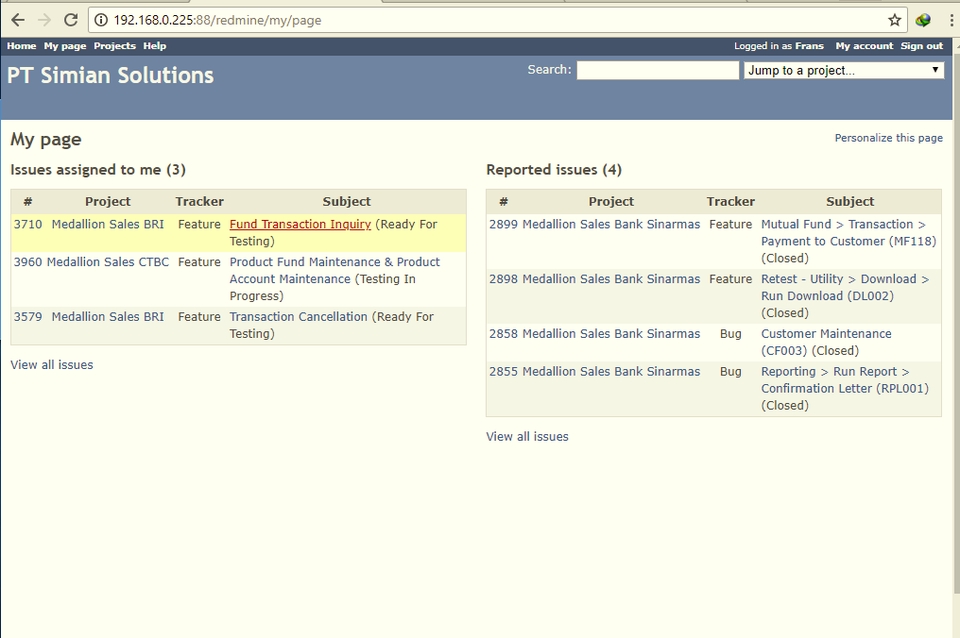Click Project column header in reported issues table

click(x=611, y=201)
